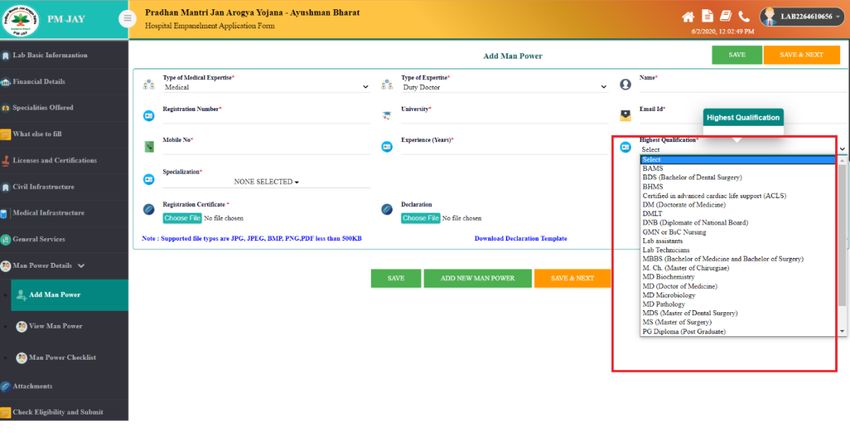This screenshot has height=443, width=850.
Task: Click Highest Qualification Select combo box
Action: [743, 150]
